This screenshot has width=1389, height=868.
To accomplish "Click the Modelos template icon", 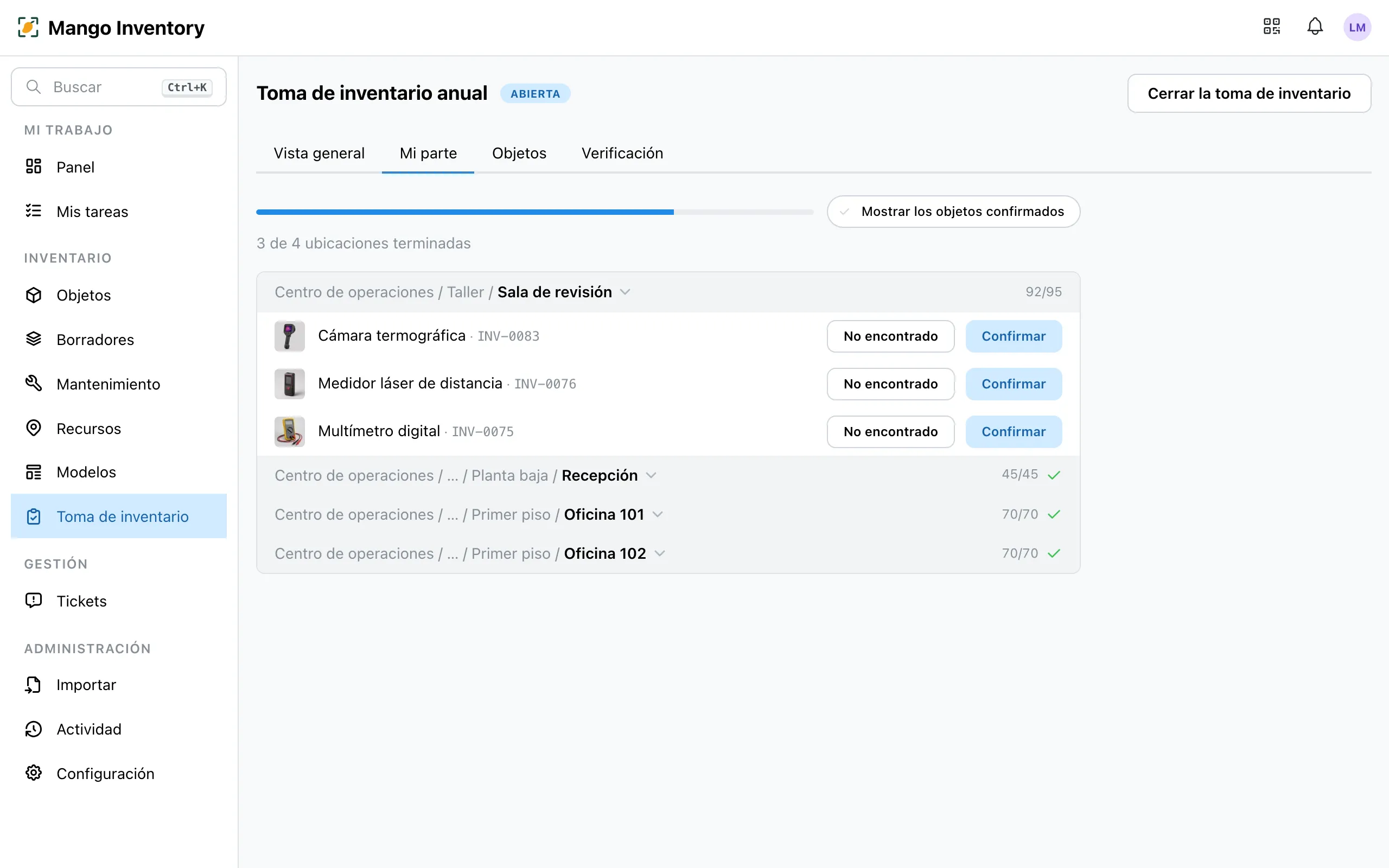I will pyautogui.click(x=34, y=472).
